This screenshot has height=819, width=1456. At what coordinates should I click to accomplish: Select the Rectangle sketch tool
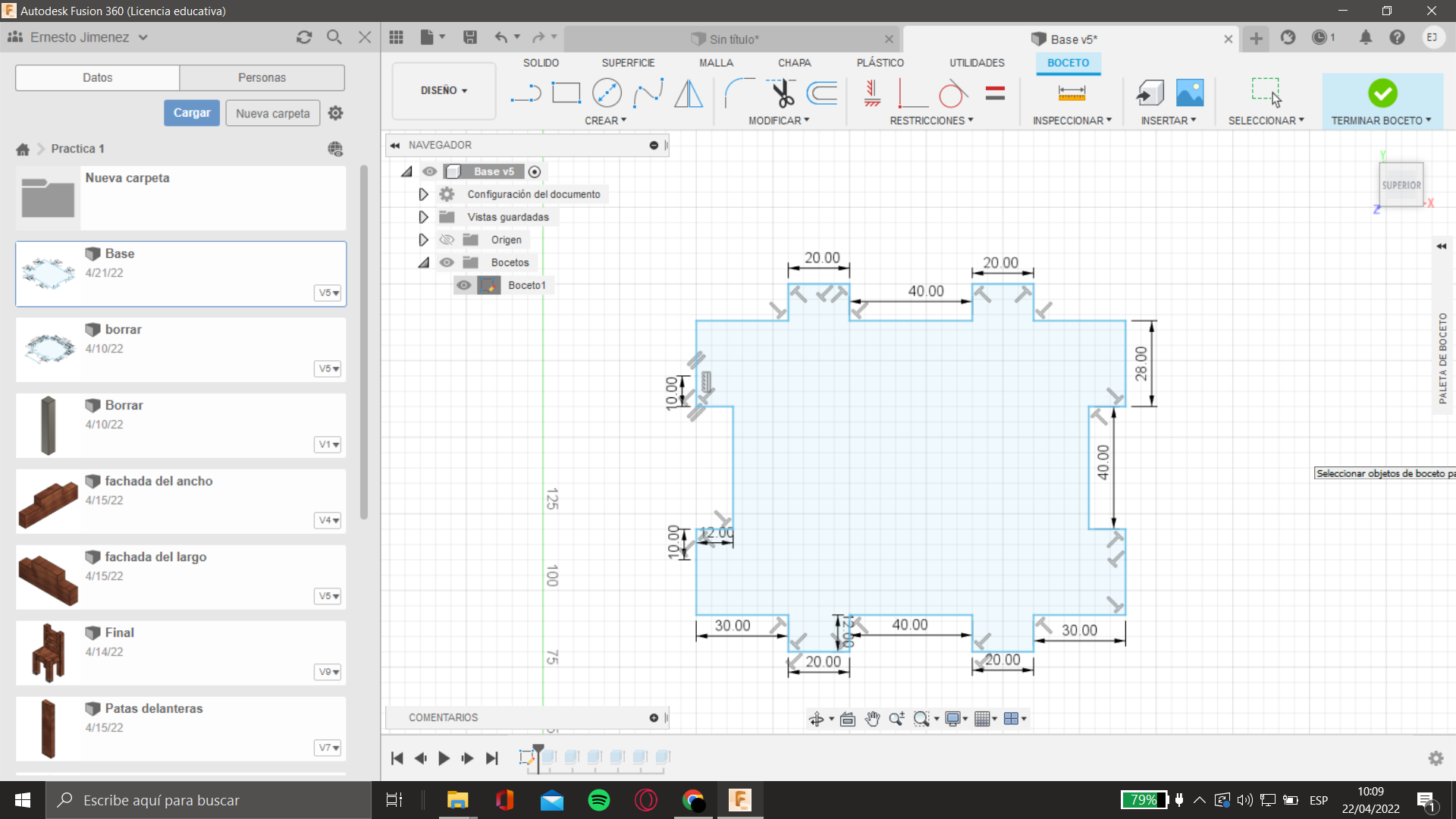pyautogui.click(x=566, y=93)
